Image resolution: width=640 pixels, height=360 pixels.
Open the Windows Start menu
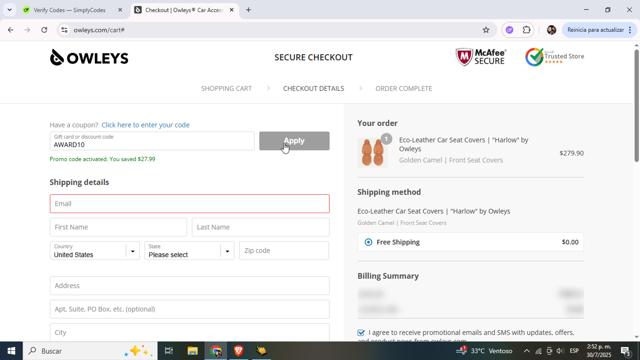click(x=11, y=351)
